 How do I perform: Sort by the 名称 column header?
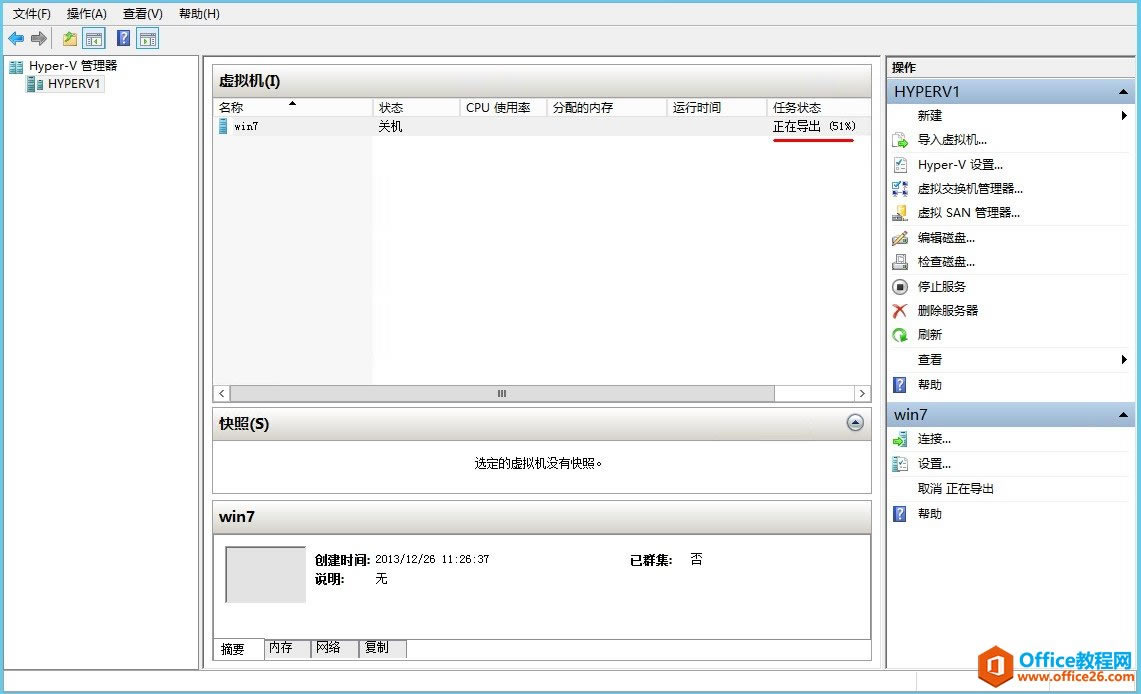point(293,107)
